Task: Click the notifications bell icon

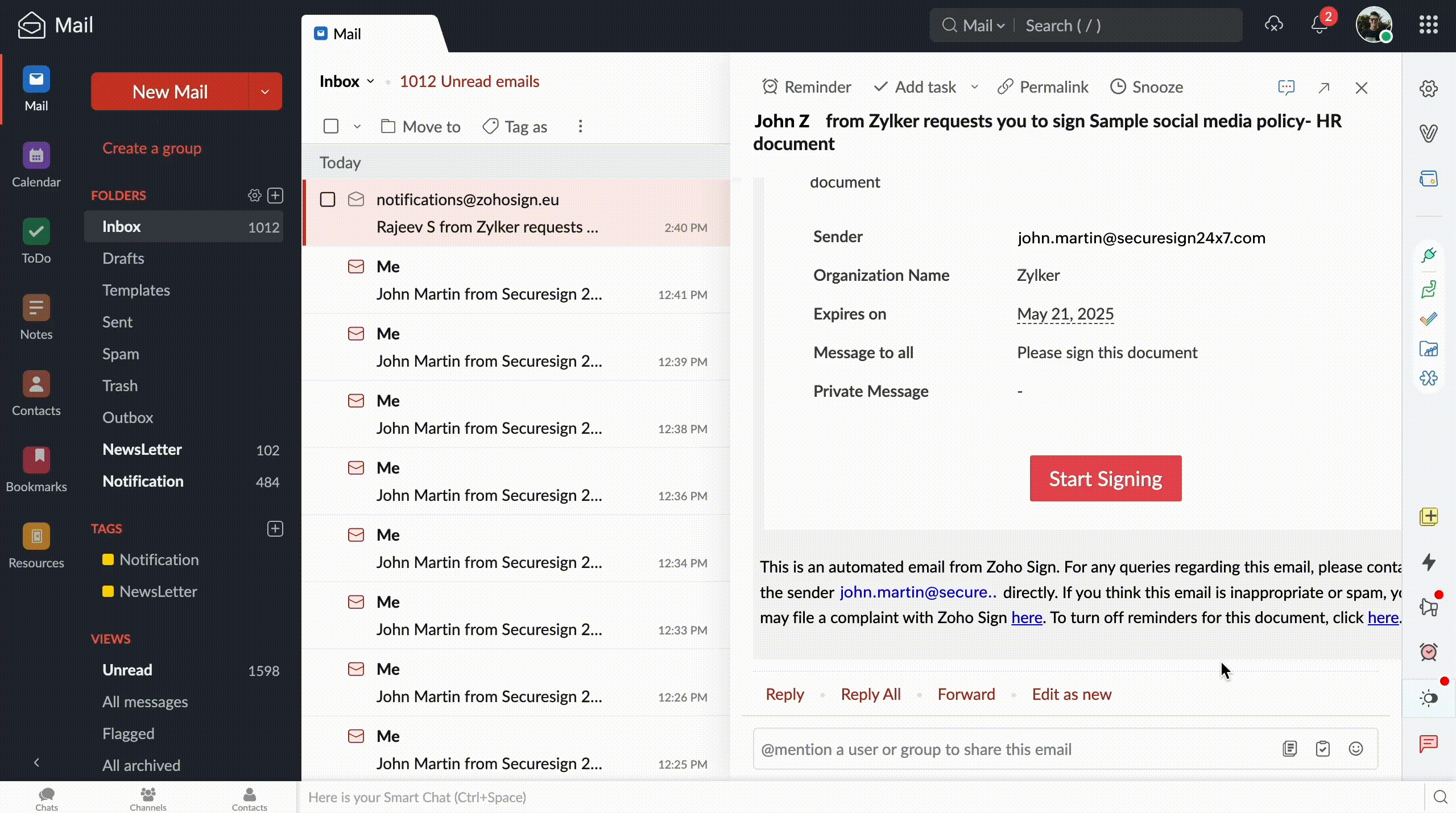Action: click(x=1319, y=25)
